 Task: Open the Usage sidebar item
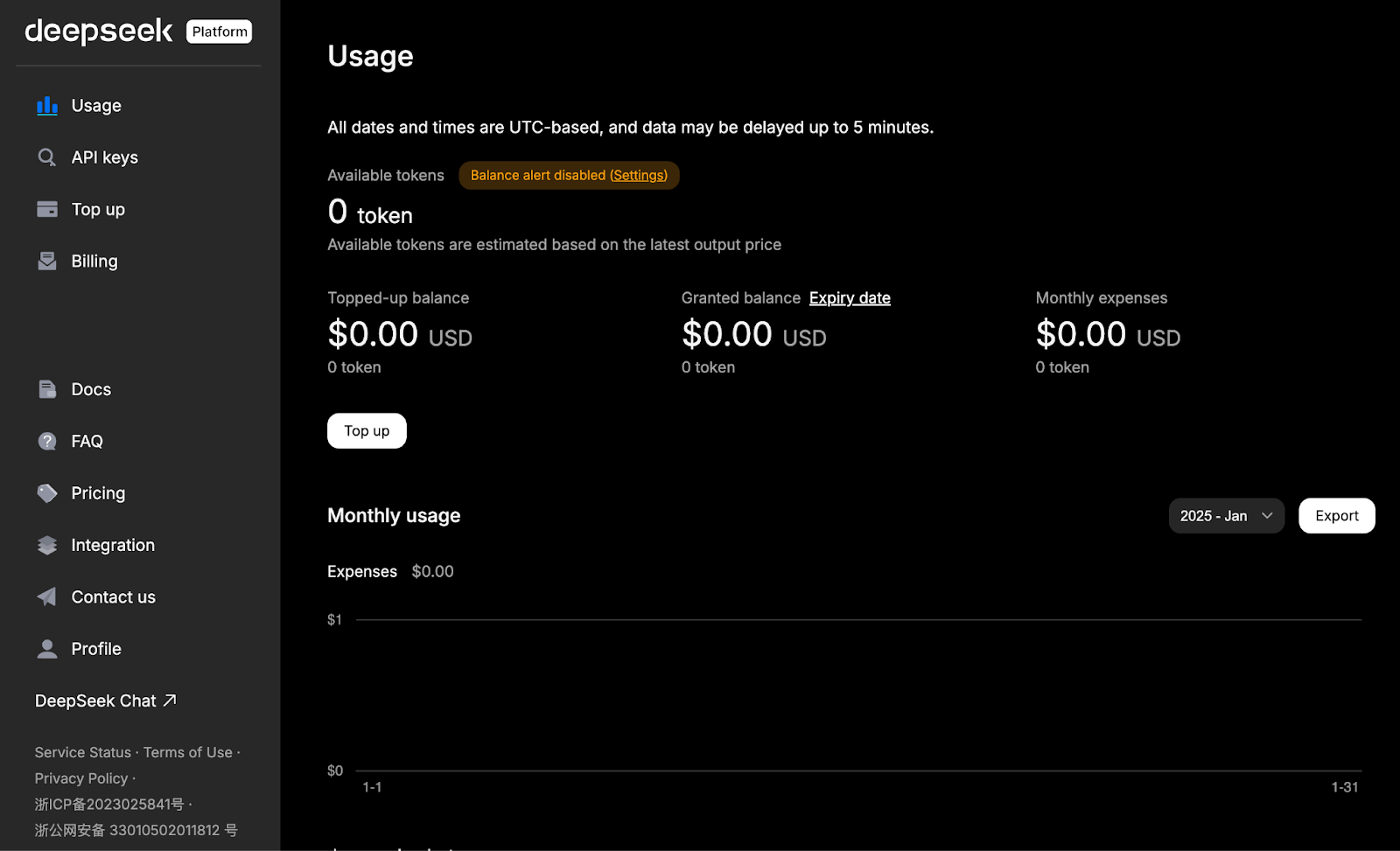point(96,106)
